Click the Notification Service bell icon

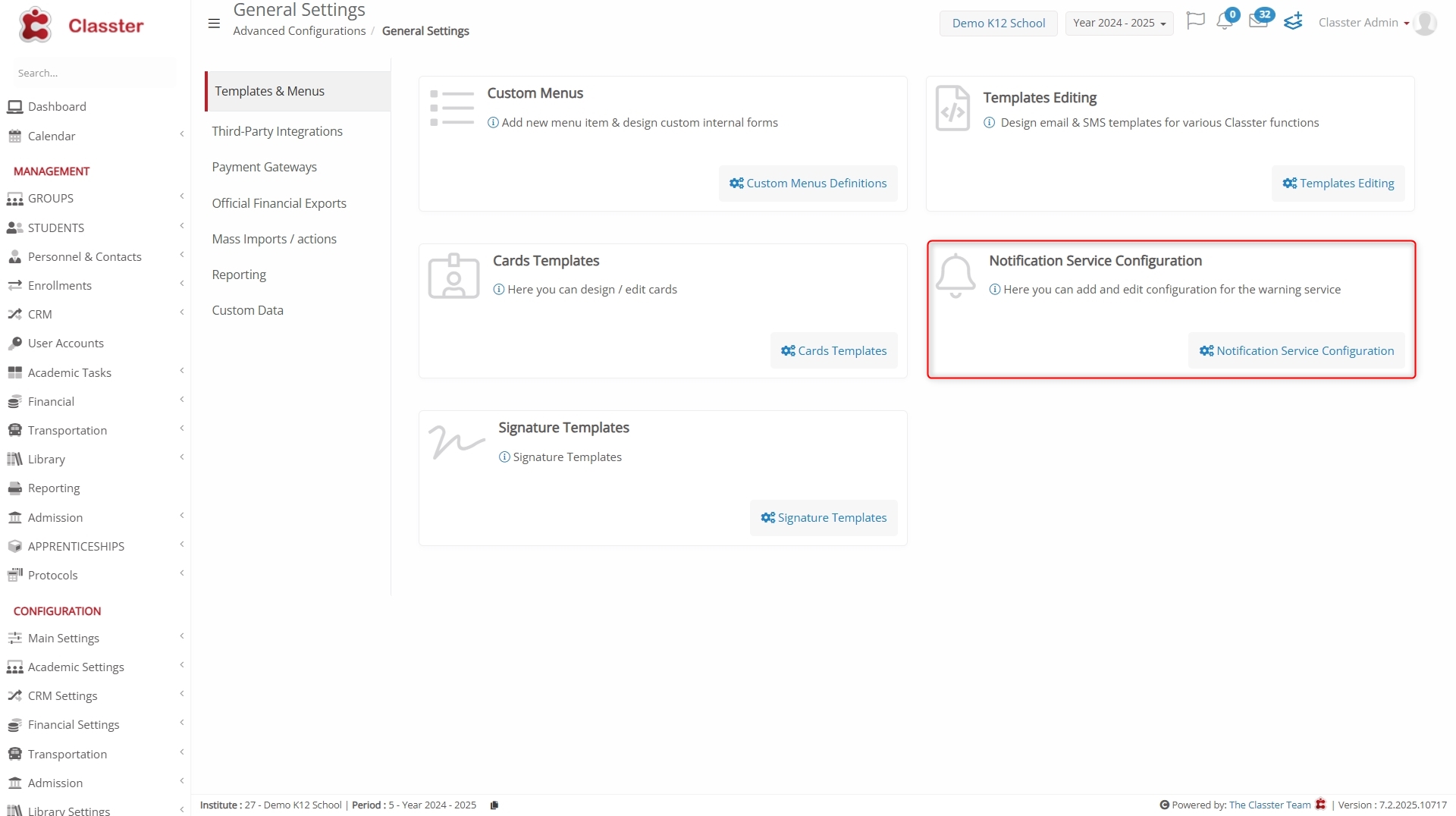click(955, 276)
